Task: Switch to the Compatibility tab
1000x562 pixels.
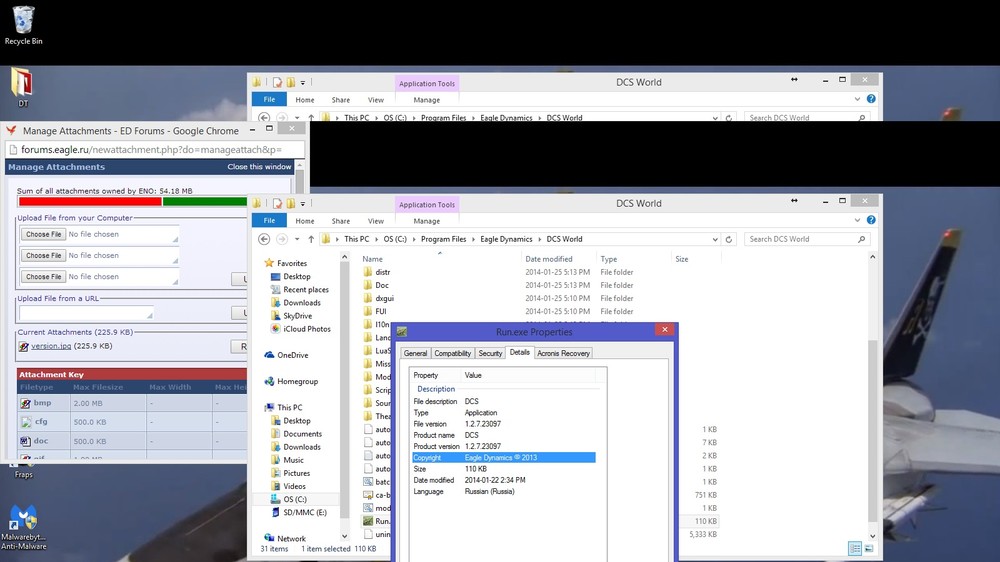Action: tap(452, 353)
